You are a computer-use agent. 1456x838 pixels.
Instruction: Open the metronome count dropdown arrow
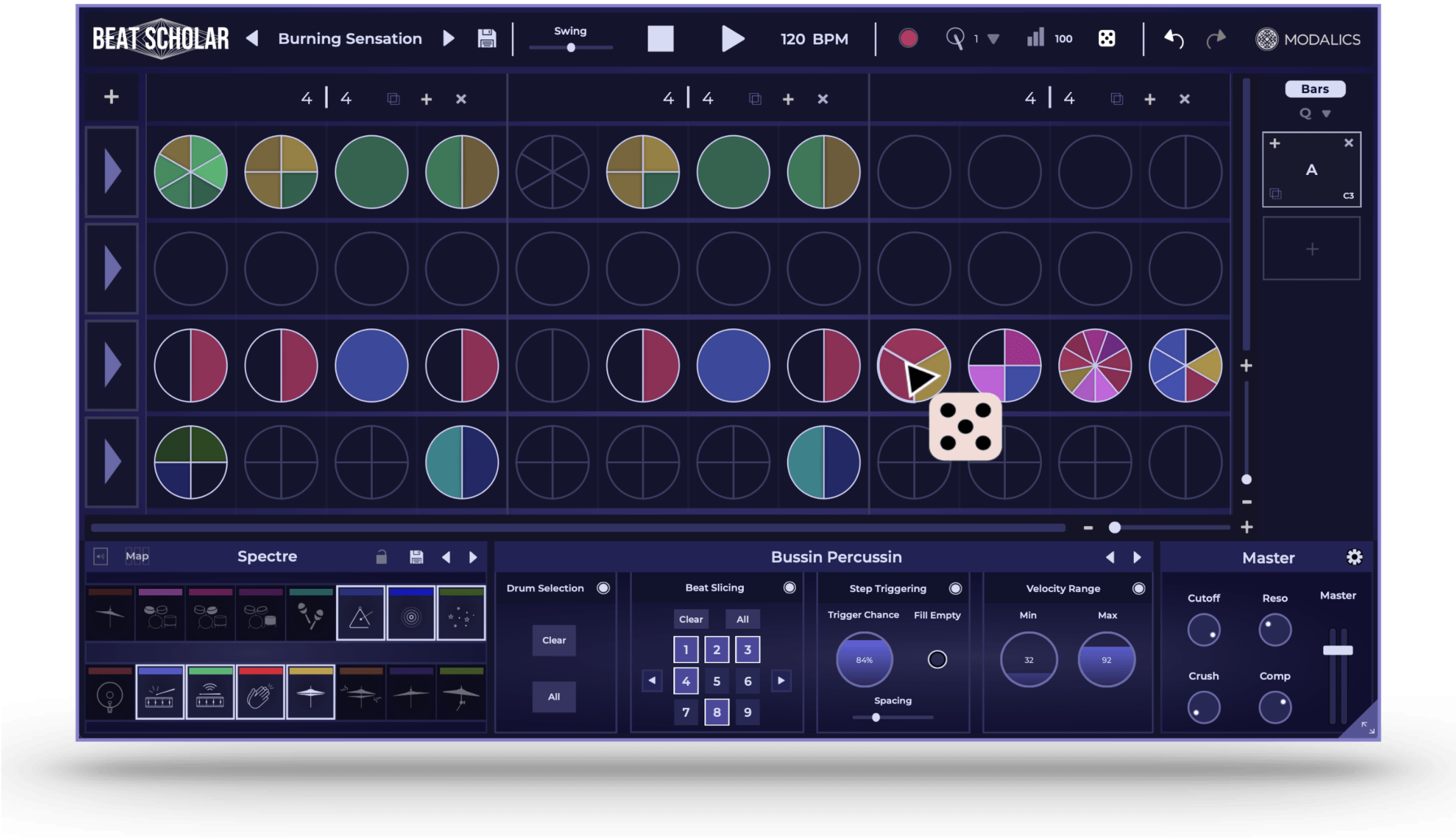(x=994, y=39)
